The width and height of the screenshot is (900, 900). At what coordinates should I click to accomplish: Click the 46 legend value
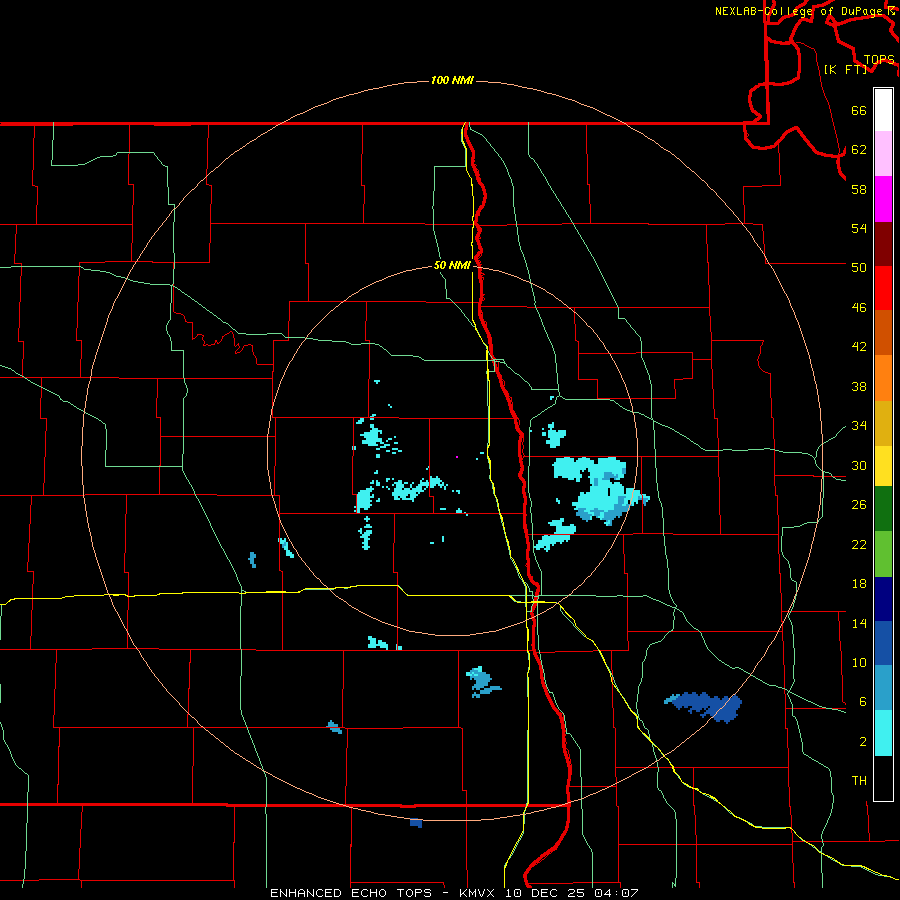point(859,308)
